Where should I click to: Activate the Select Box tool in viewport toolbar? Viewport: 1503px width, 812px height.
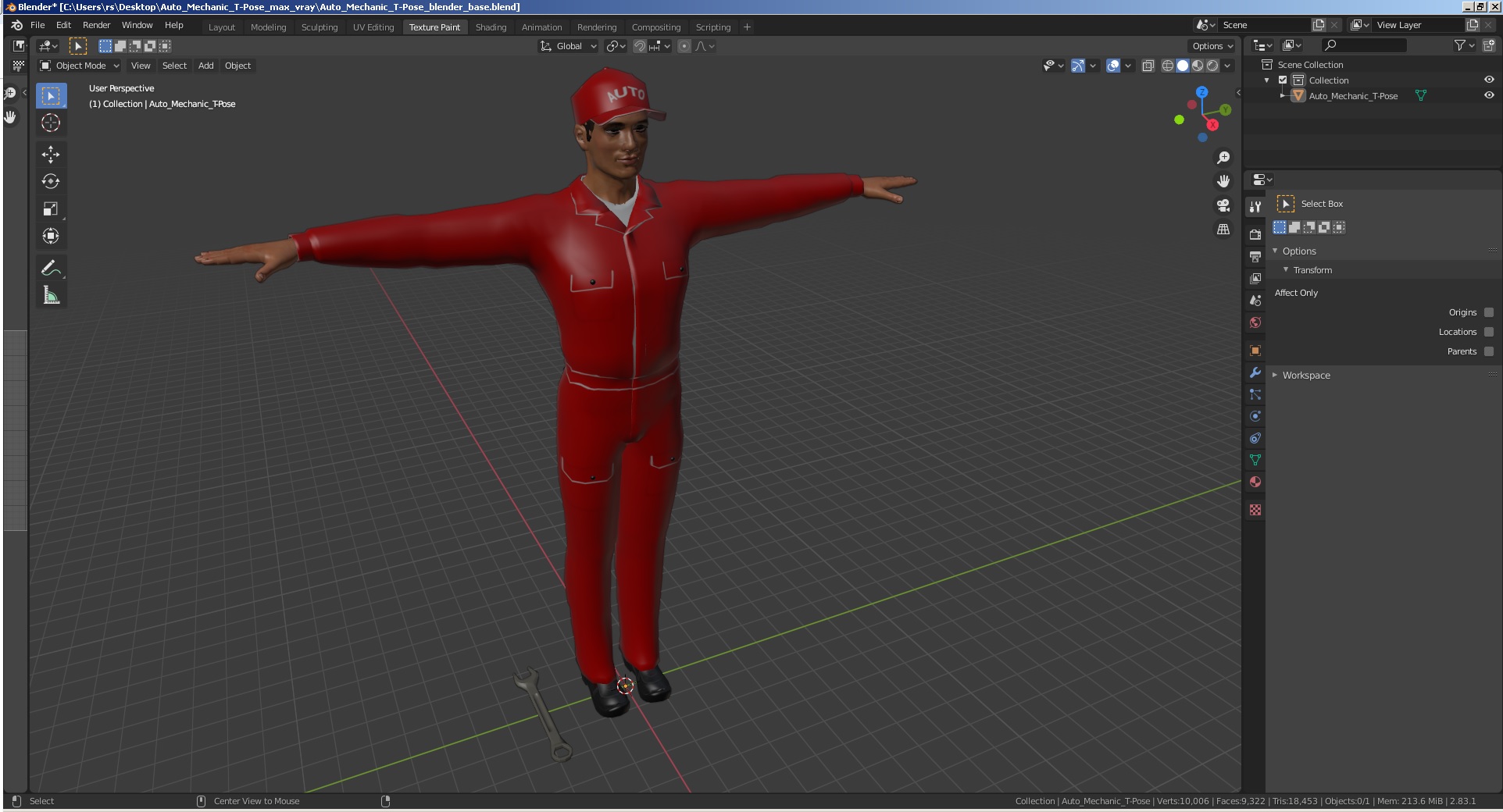point(51,95)
